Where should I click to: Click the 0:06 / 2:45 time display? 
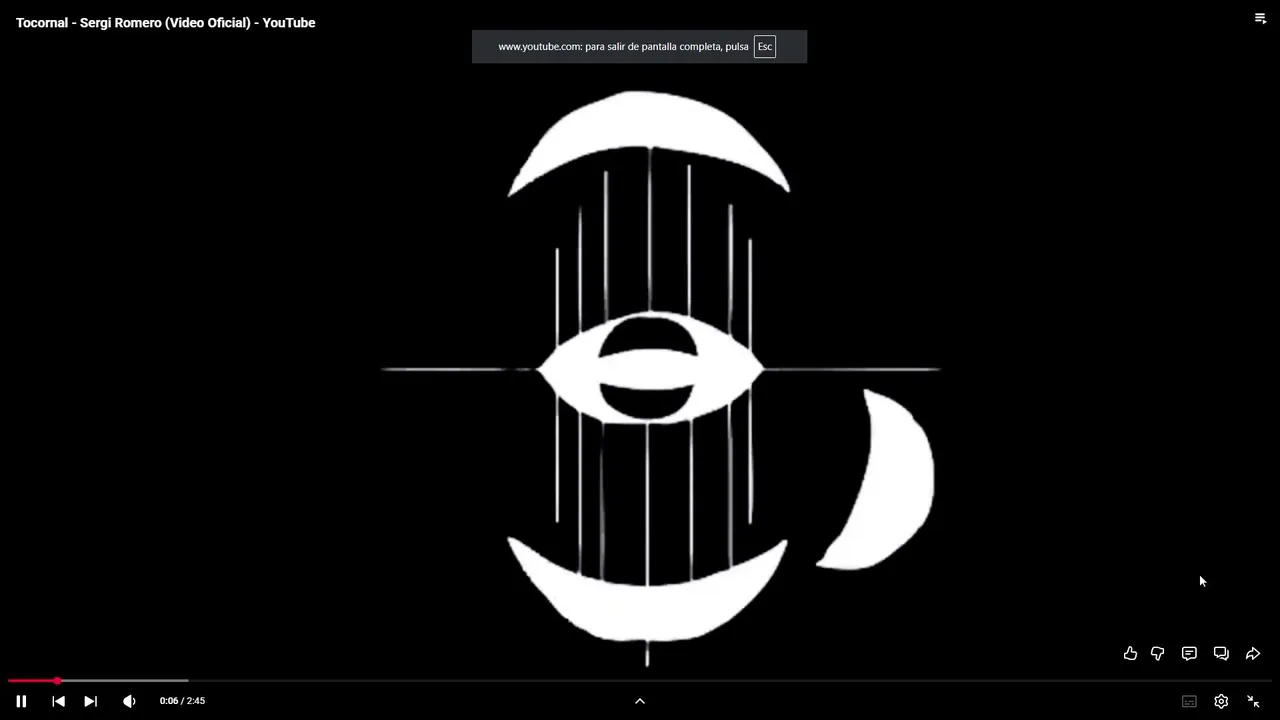182,701
